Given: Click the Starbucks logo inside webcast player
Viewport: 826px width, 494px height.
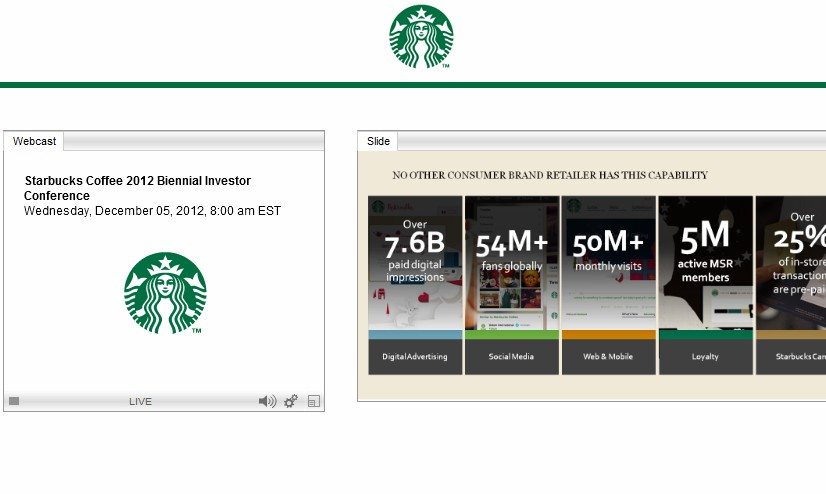Looking at the screenshot, I should click(165, 293).
